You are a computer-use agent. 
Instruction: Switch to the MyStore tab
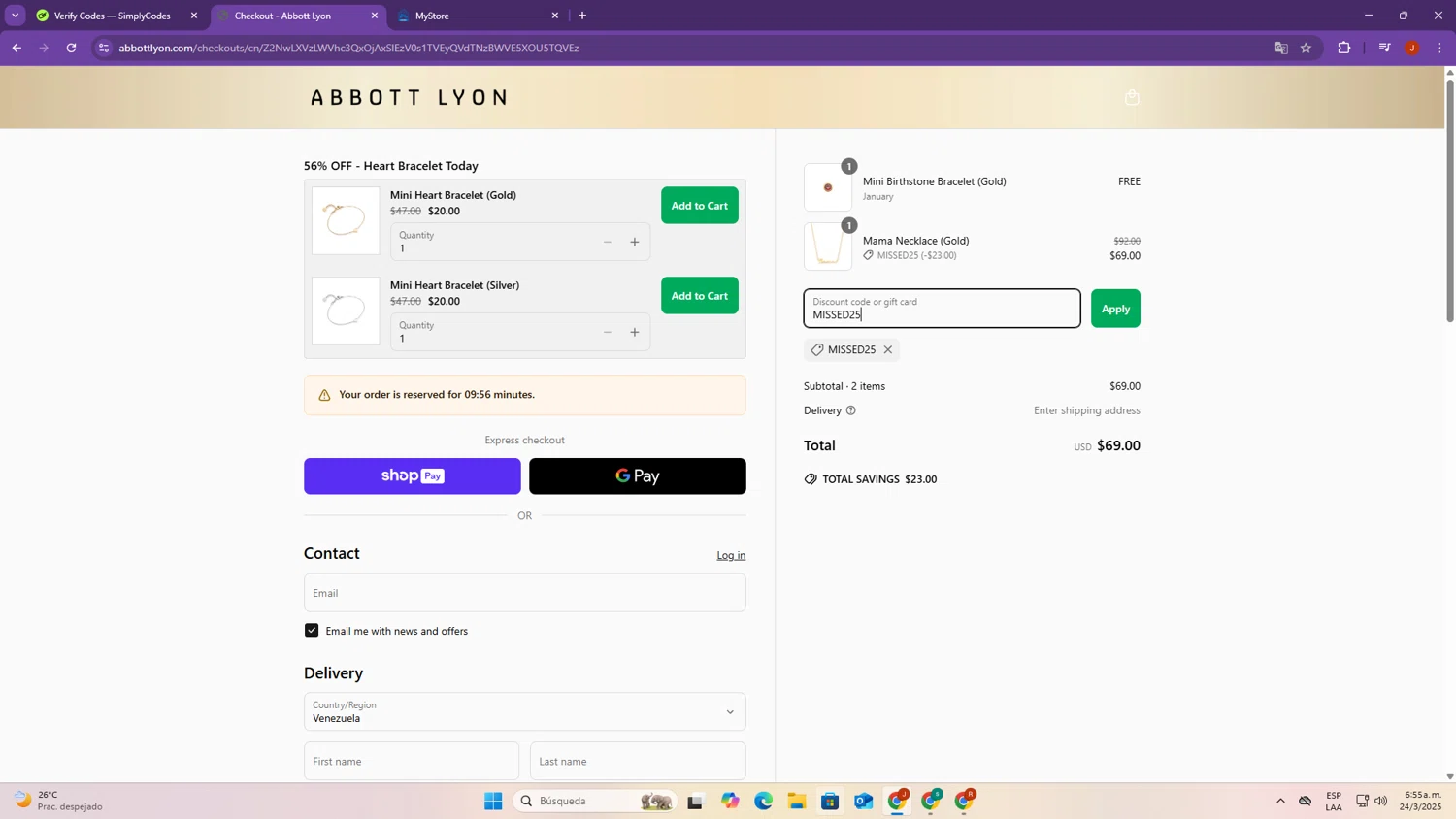click(x=476, y=16)
